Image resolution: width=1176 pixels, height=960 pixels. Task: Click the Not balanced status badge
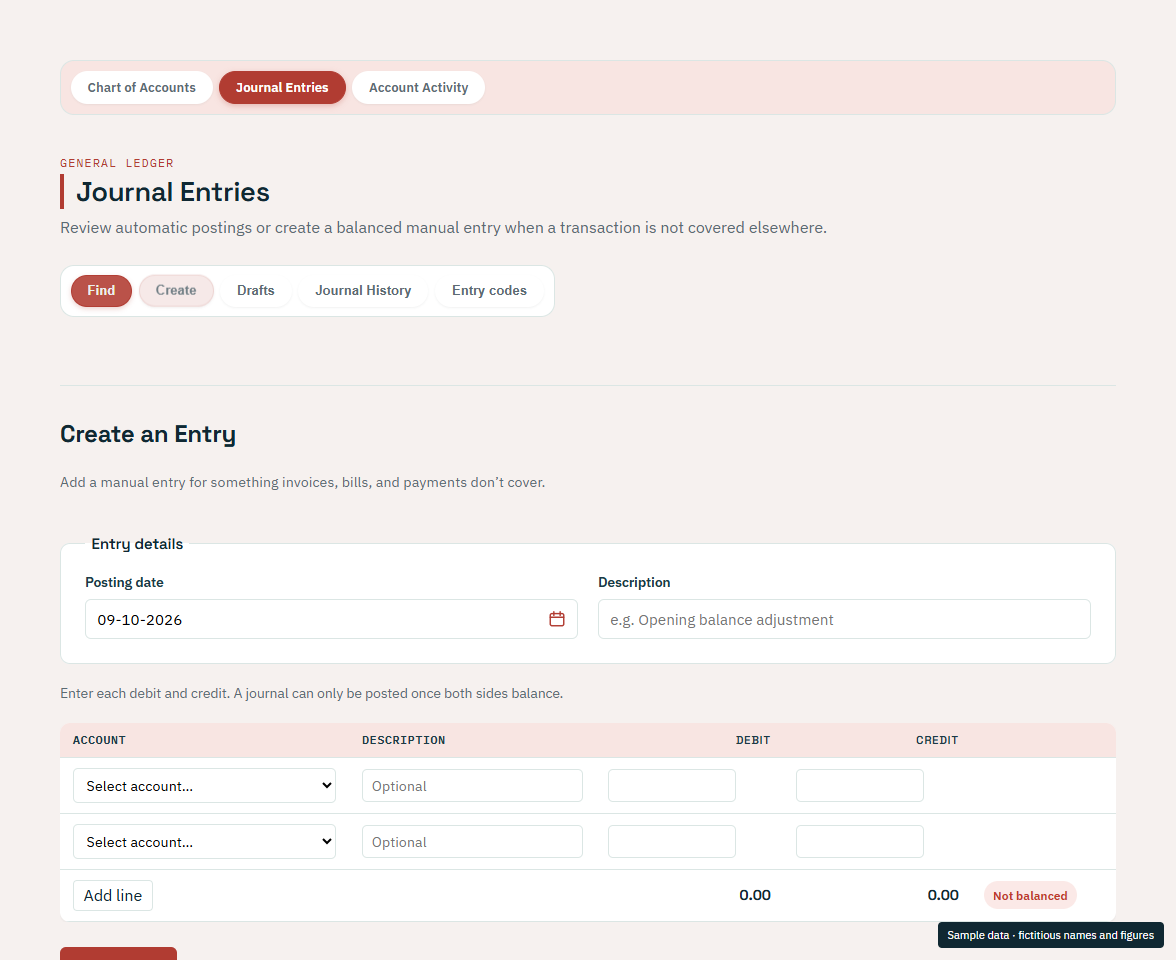1030,896
